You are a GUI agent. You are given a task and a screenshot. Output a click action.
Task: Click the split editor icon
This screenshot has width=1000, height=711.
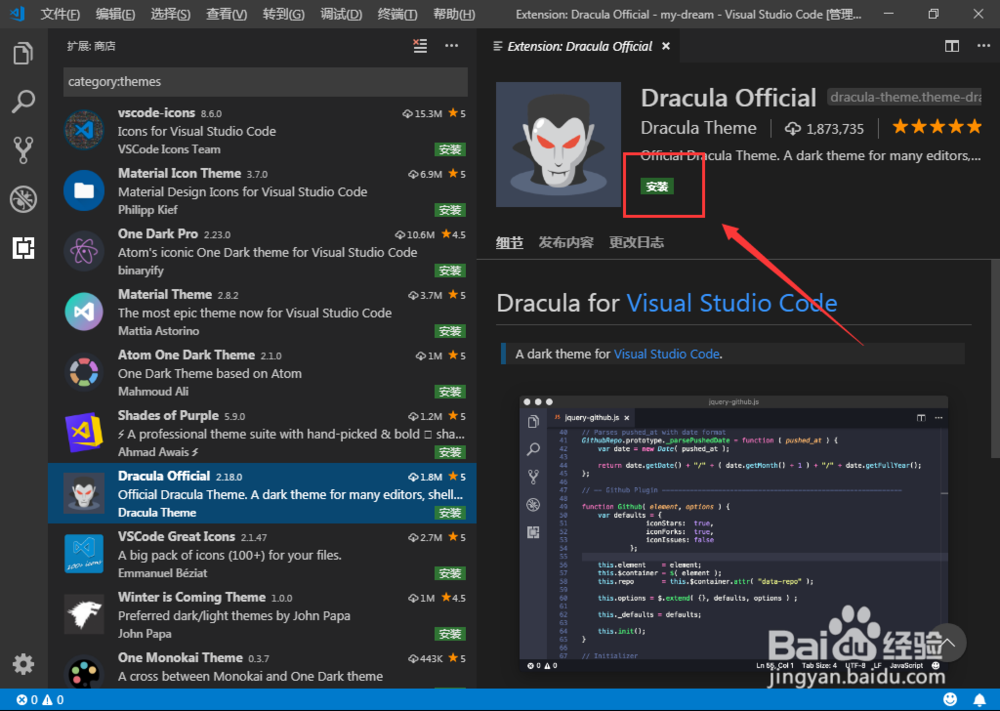coord(952,46)
